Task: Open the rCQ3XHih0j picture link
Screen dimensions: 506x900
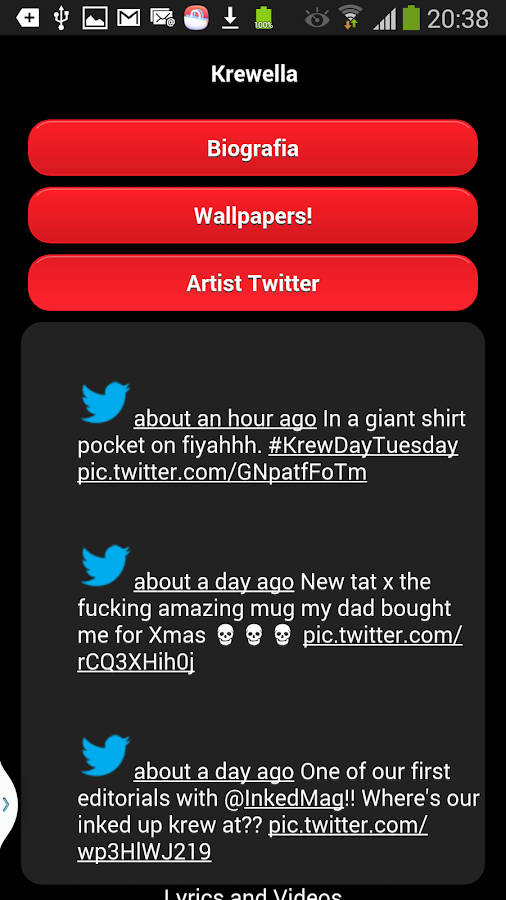Action: coord(136,662)
